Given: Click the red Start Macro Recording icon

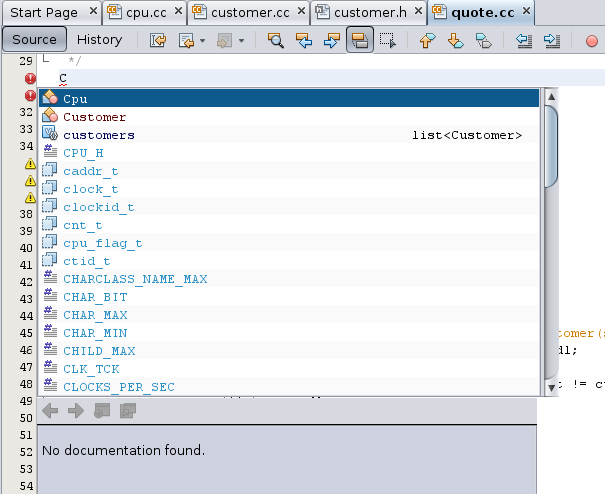Looking at the screenshot, I should pyautogui.click(x=591, y=41).
